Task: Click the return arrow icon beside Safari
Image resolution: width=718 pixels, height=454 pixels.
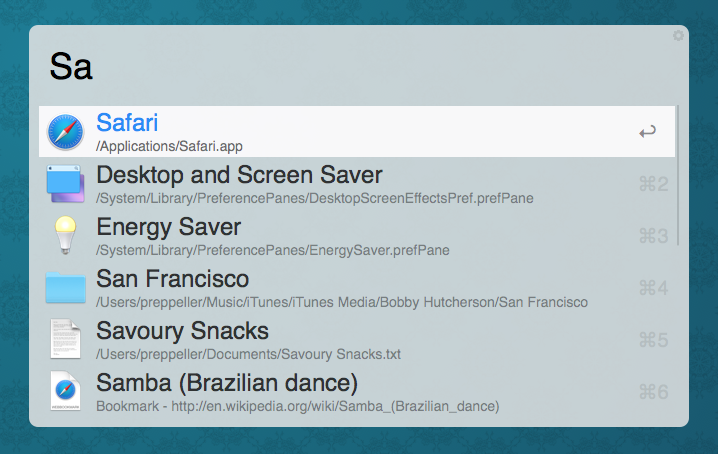Action: click(648, 131)
